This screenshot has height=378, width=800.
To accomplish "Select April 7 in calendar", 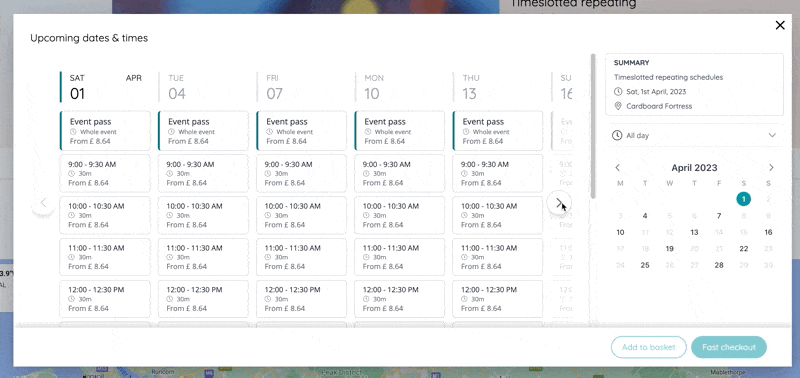I will (x=719, y=216).
